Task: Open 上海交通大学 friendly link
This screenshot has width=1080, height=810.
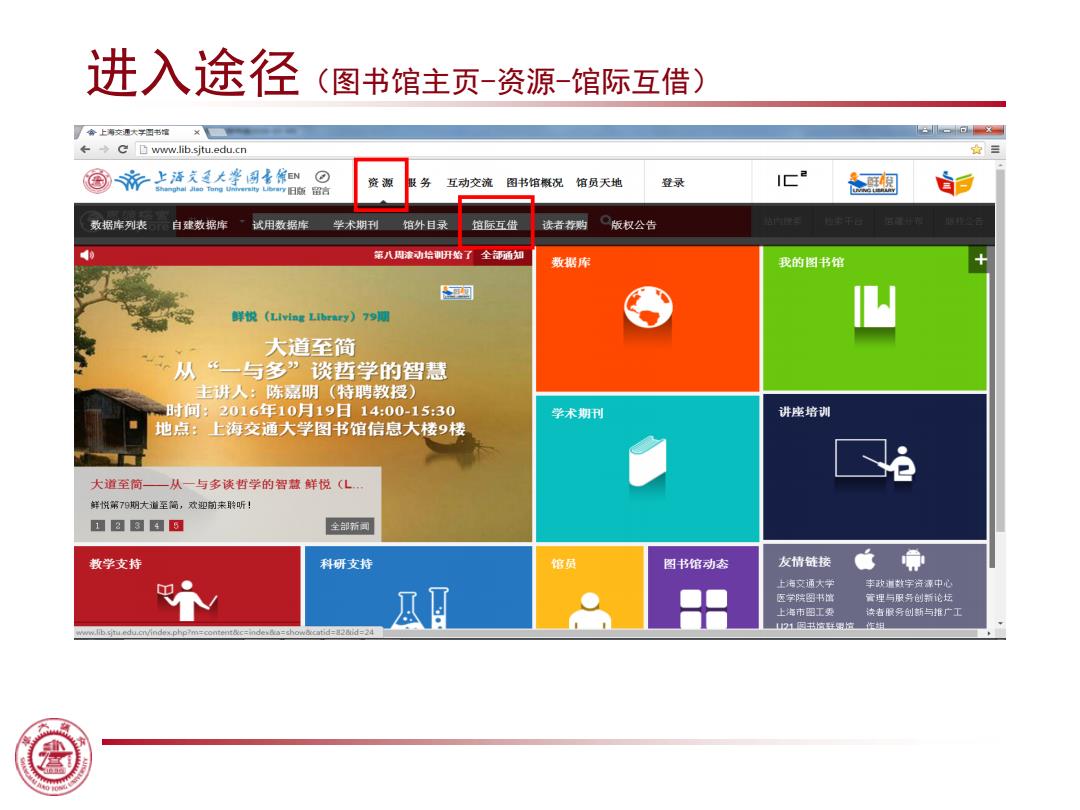Action: click(x=805, y=583)
